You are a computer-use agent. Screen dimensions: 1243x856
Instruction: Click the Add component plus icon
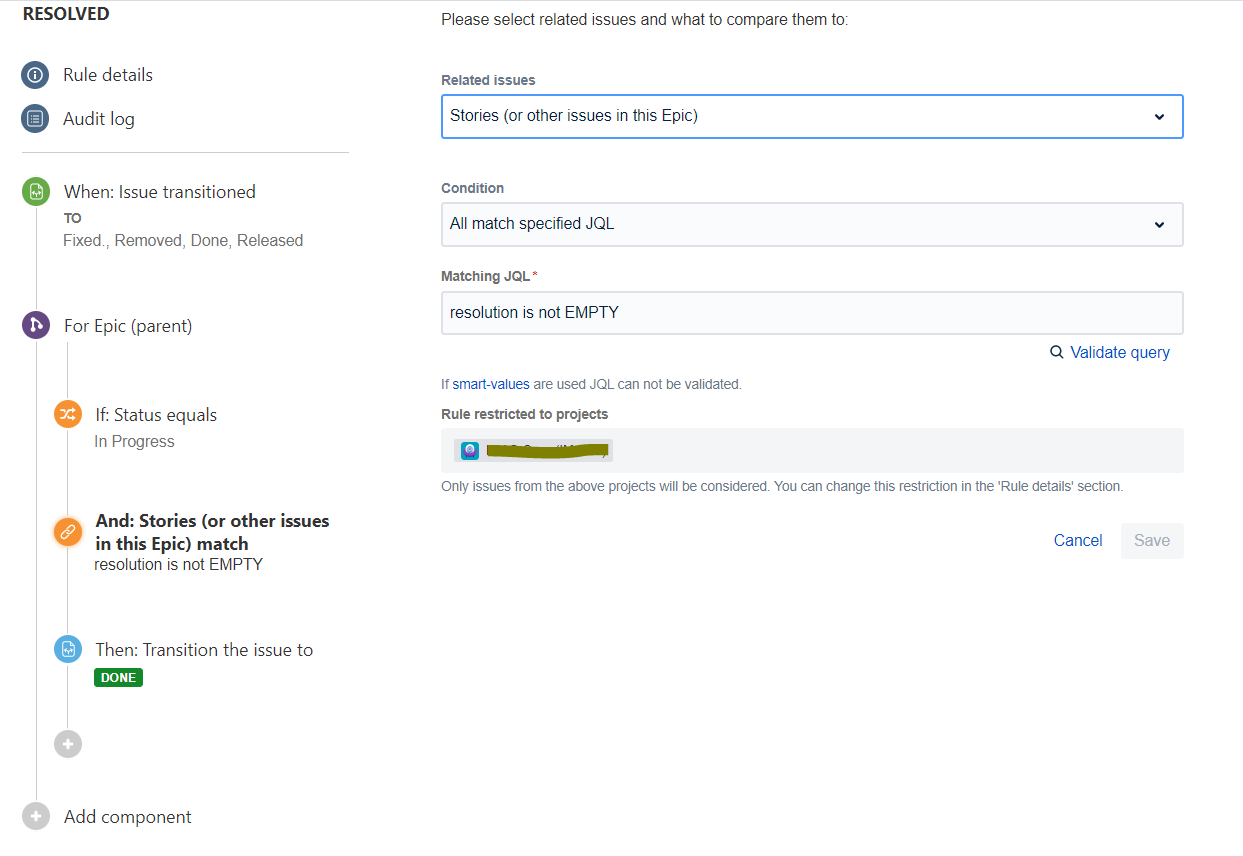[x=36, y=816]
